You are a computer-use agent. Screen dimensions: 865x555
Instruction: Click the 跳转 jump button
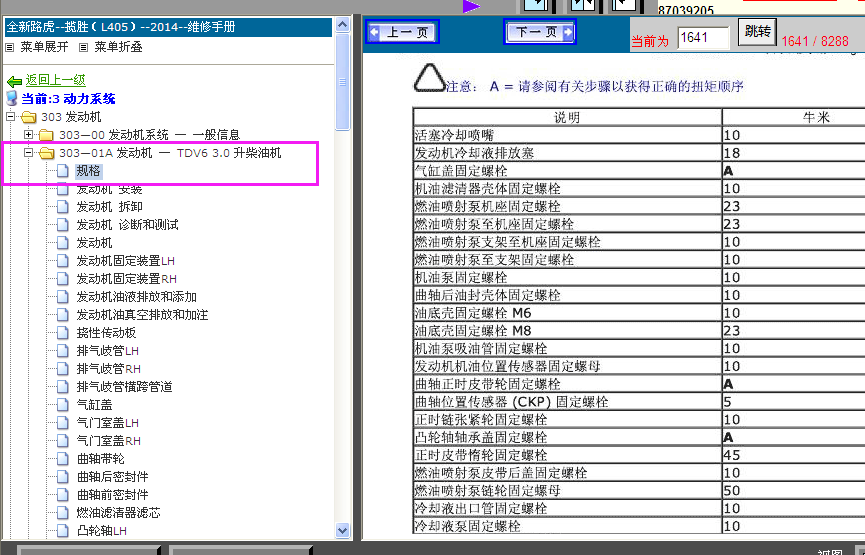click(757, 31)
